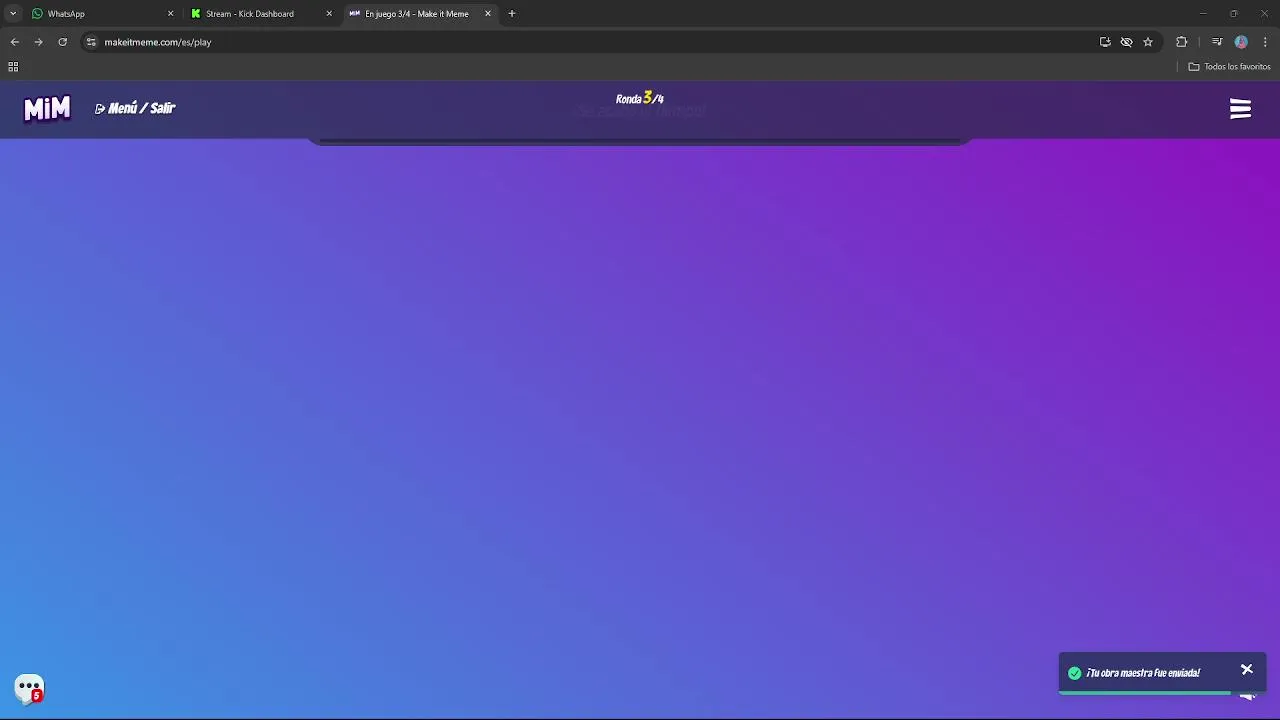Open the media controls icon

point(1217,42)
